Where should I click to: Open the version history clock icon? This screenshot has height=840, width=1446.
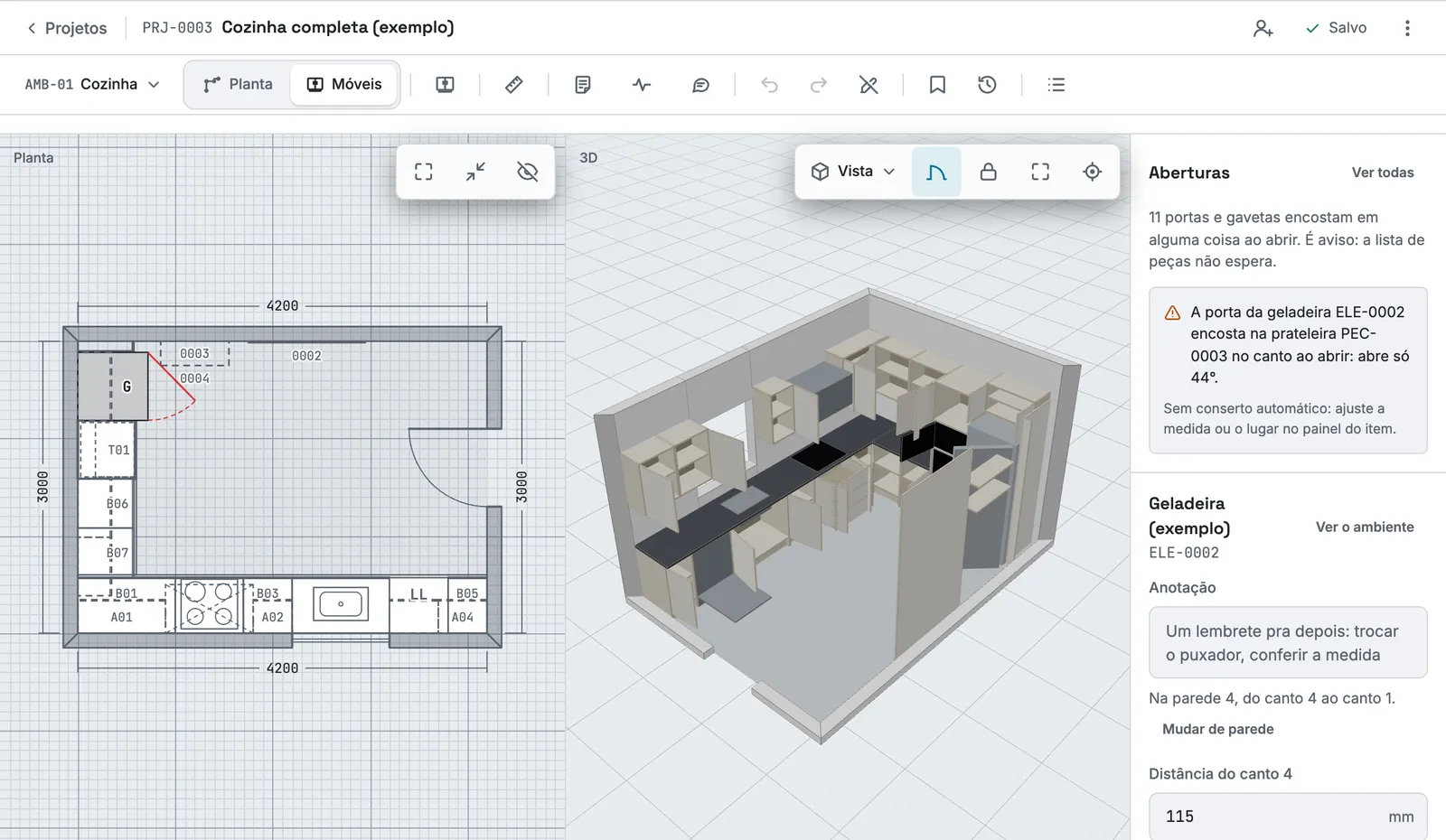point(987,84)
